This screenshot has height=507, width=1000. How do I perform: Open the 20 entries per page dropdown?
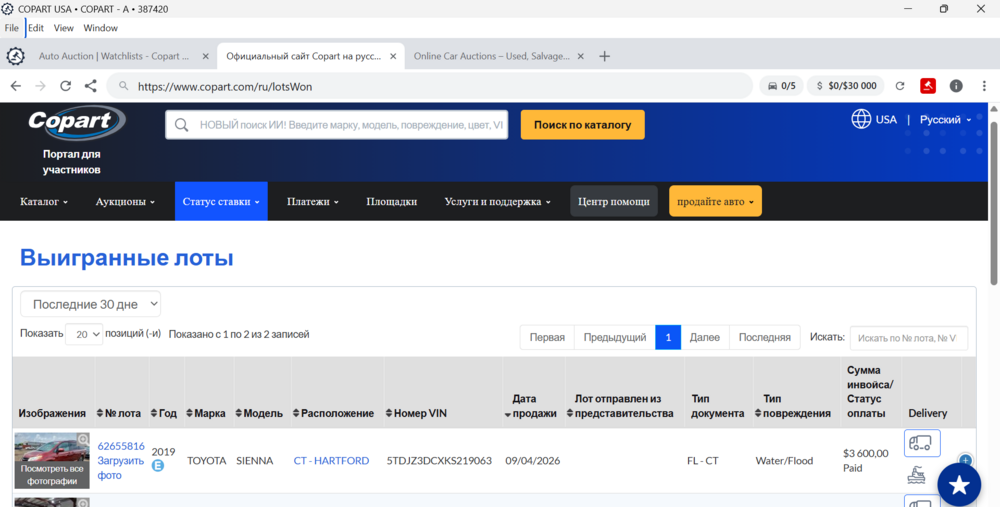(84, 334)
